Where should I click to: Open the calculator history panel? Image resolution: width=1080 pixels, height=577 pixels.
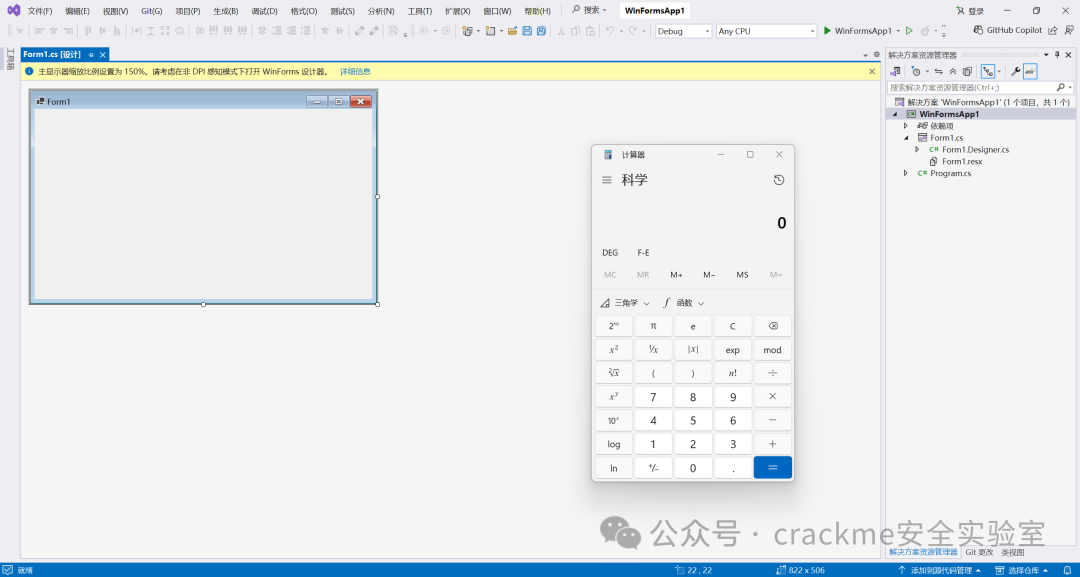point(779,180)
